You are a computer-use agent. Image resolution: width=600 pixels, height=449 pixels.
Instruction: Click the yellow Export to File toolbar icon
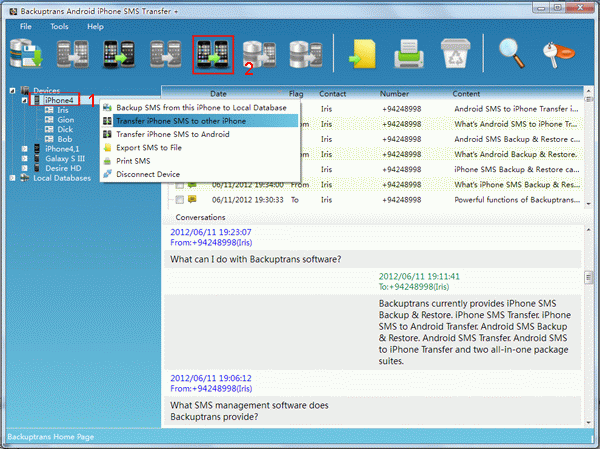point(362,54)
